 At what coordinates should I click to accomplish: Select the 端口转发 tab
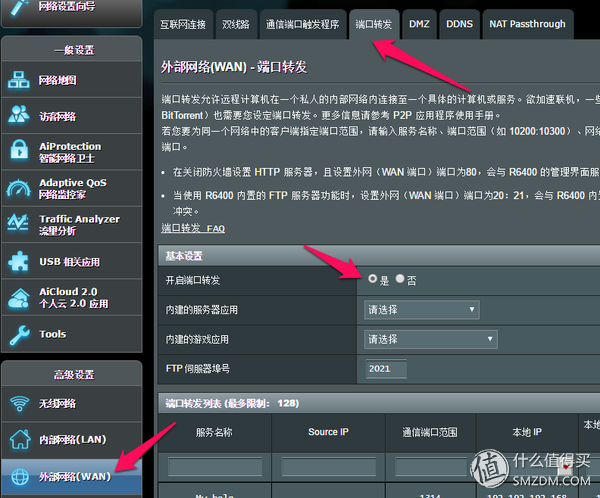pos(374,24)
